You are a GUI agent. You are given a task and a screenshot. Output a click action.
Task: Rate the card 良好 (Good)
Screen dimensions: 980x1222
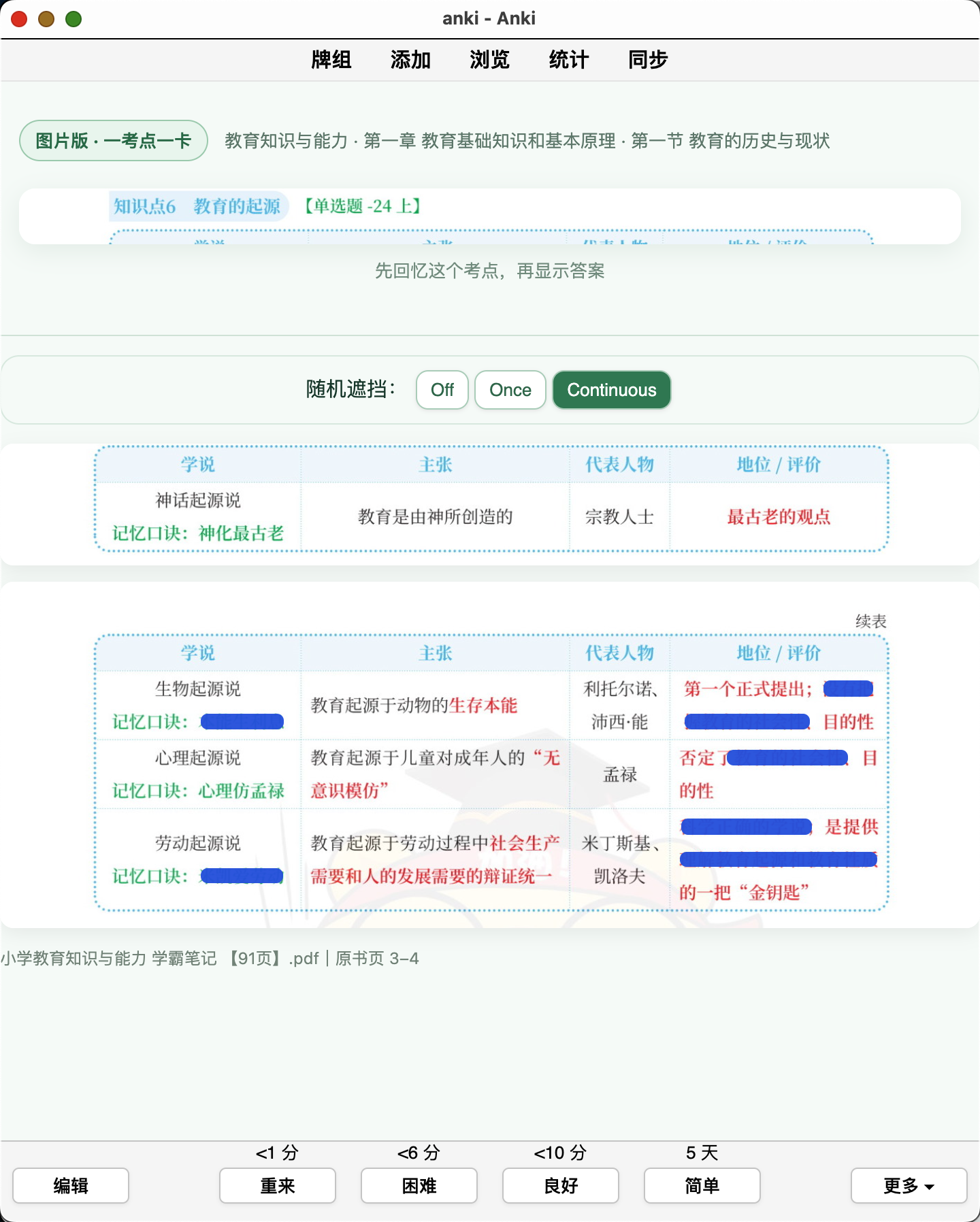click(561, 1186)
